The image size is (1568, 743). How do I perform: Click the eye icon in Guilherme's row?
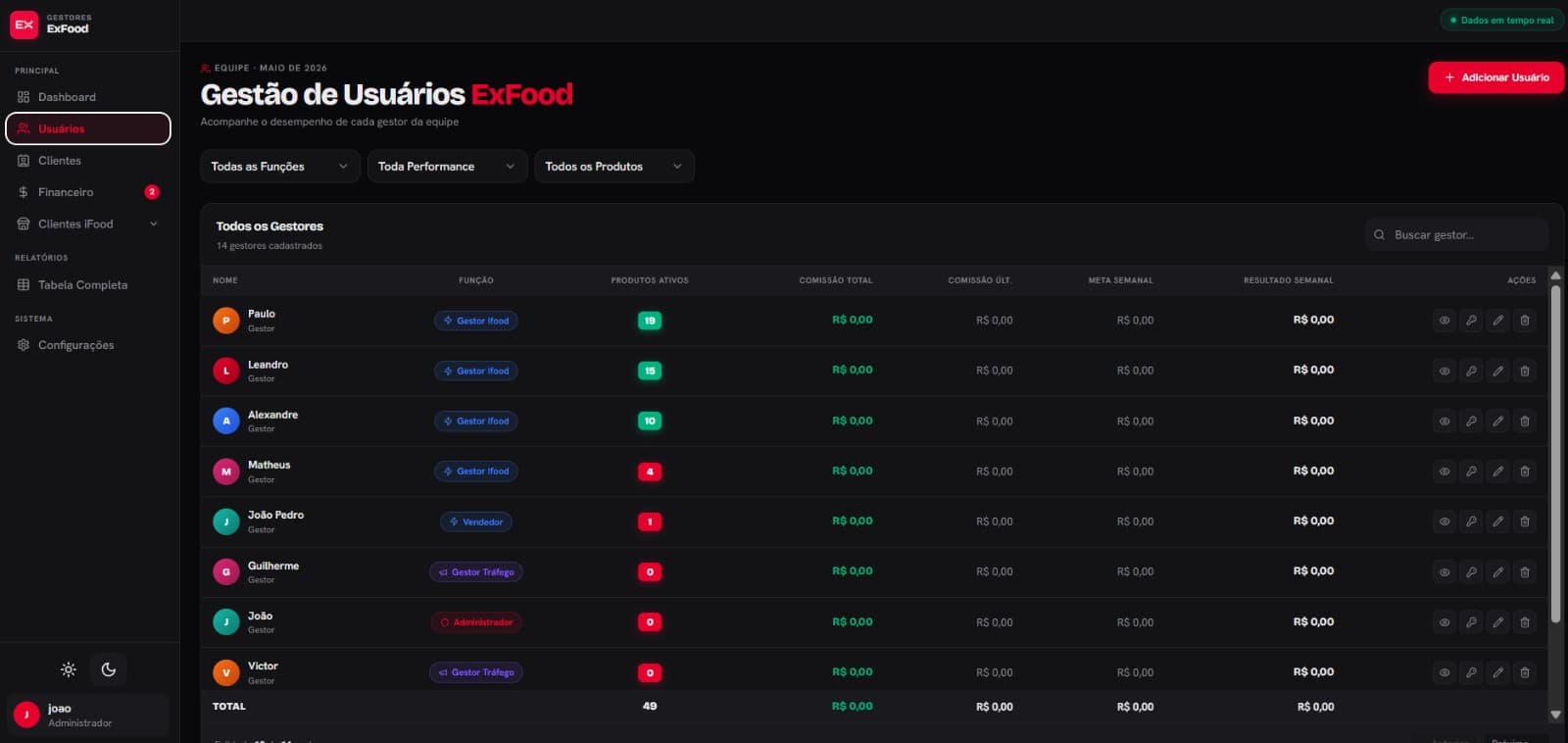(x=1445, y=571)
